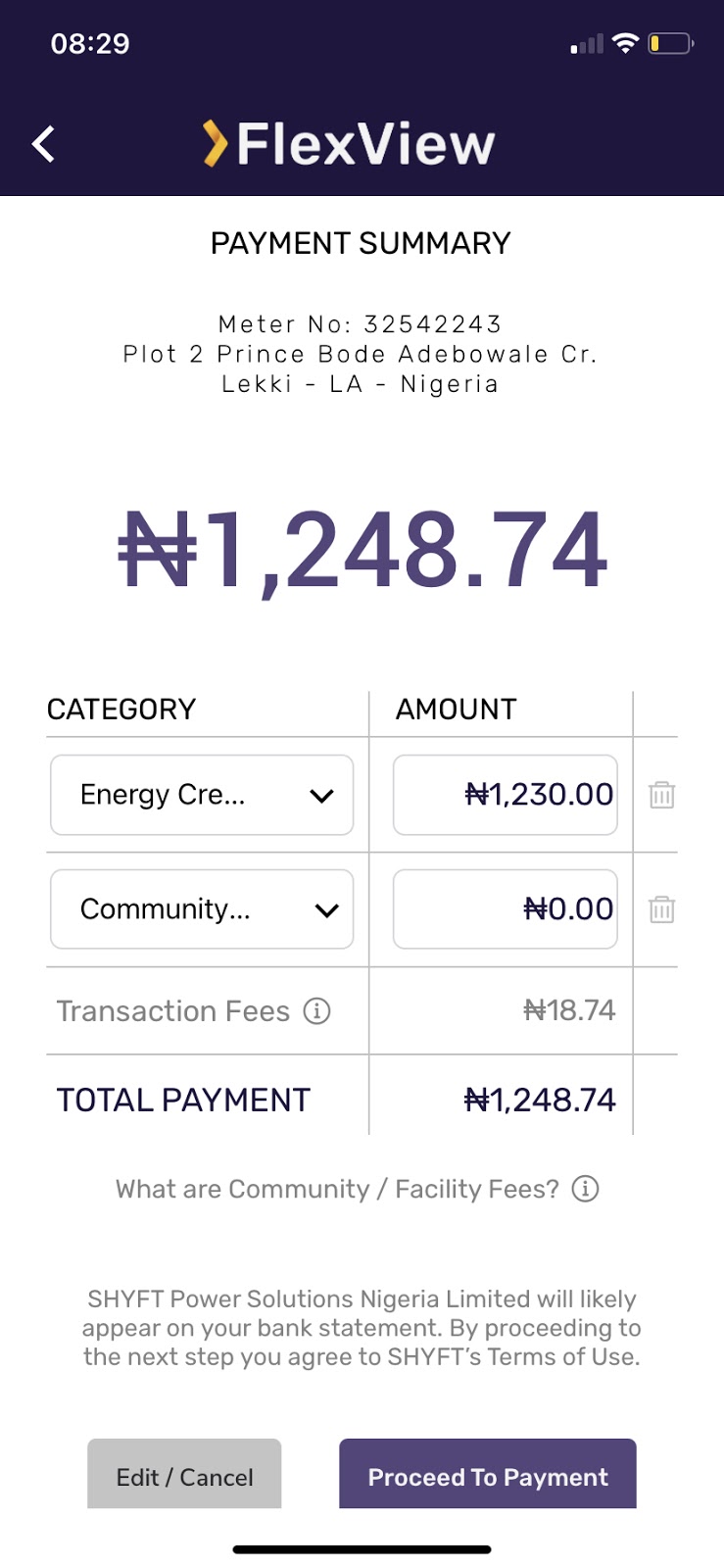Viewport: 724px width, 1568px height.
Task: Delete the Energy Credit row with trash icon
Action: coord(662,795)
